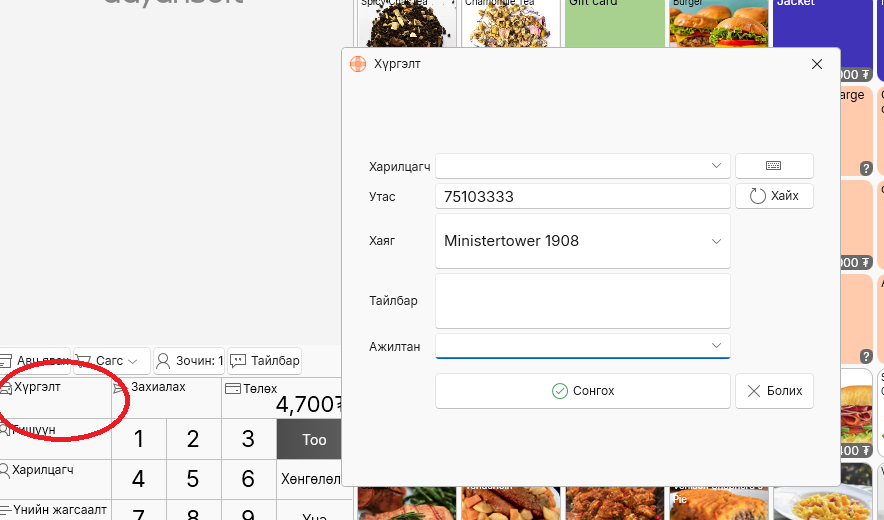Click the Харилцагч customer button on left
The height and width of the screenshot is (520, 884).
pos(55,479)
